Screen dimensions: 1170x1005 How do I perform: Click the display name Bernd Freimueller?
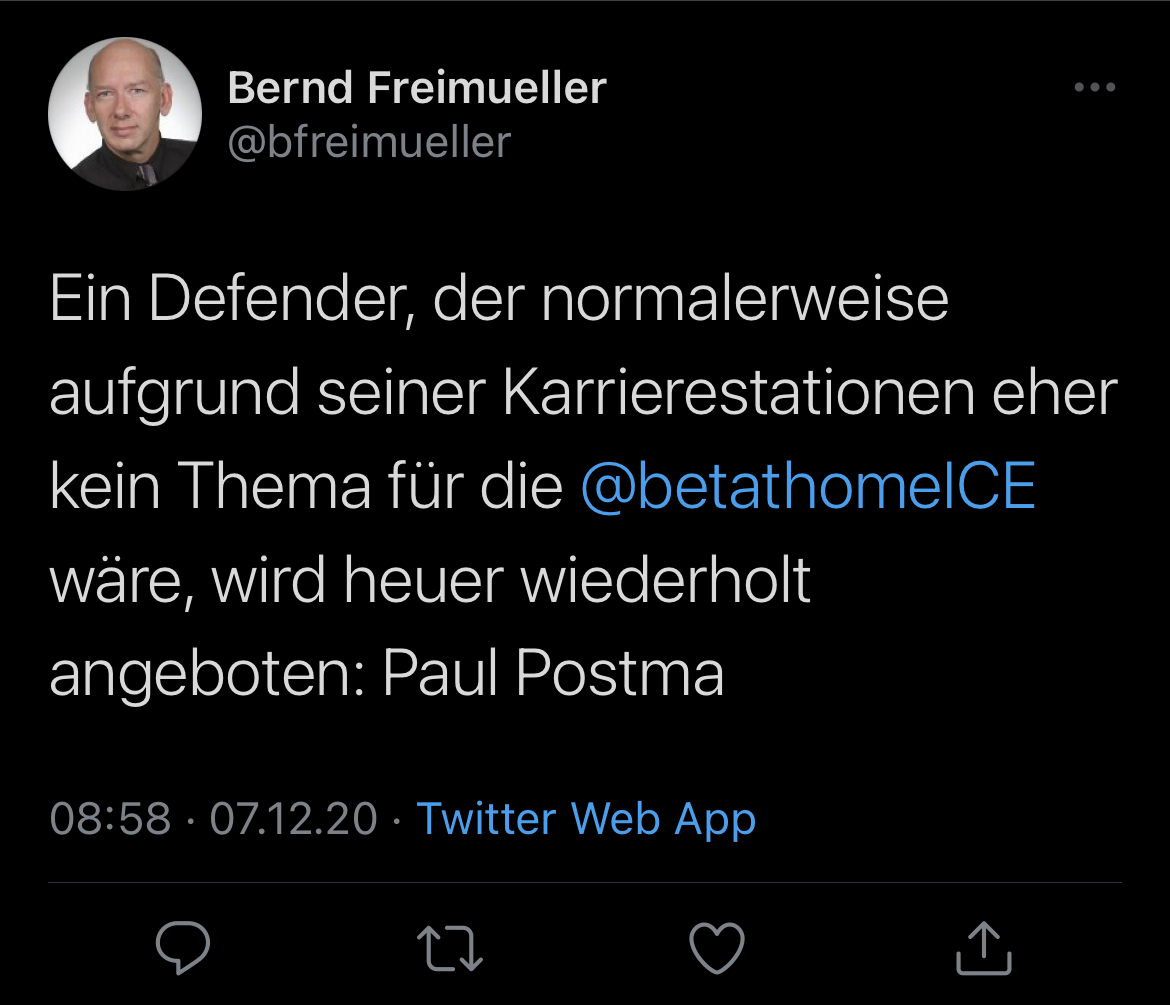(x=417, y=88)
